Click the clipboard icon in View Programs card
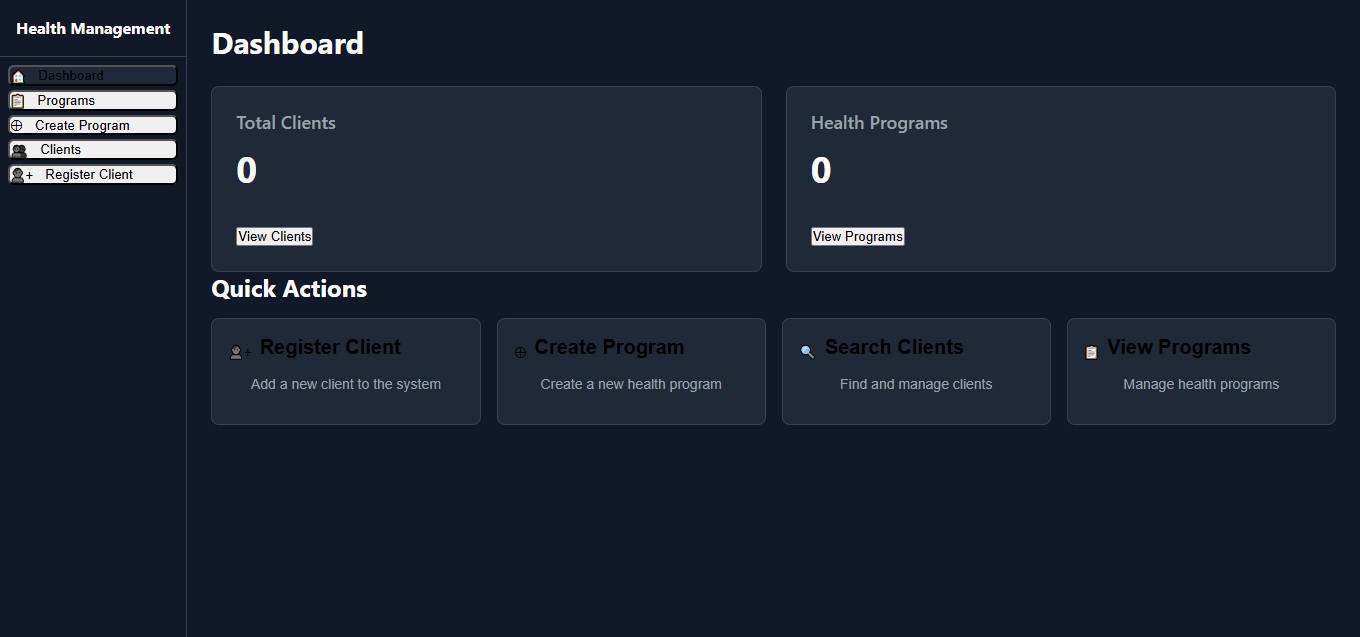The width and height of the screenshot is (1360, 637). [x=1091, y=352]
